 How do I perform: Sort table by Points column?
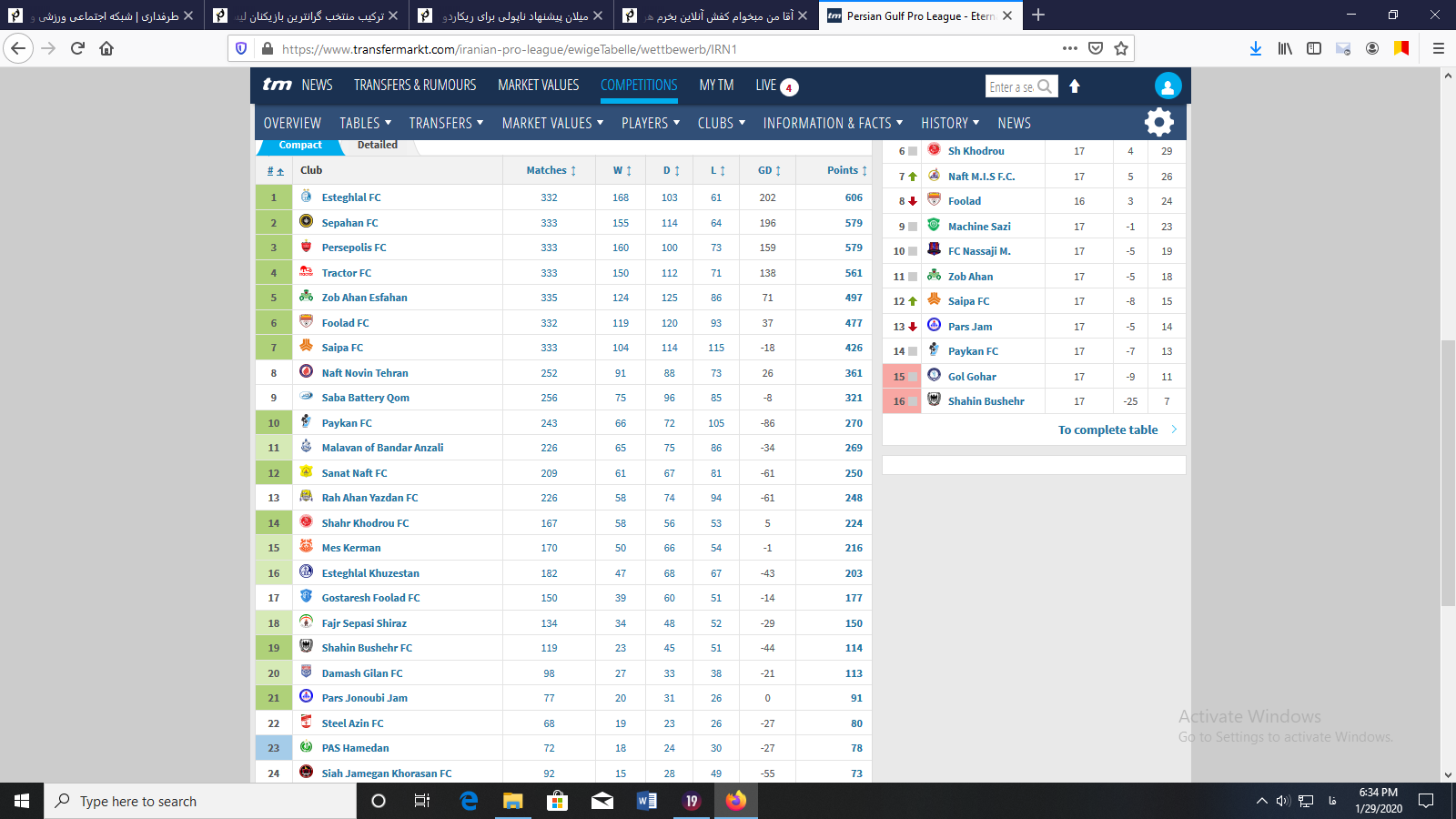tap(846, 170)
